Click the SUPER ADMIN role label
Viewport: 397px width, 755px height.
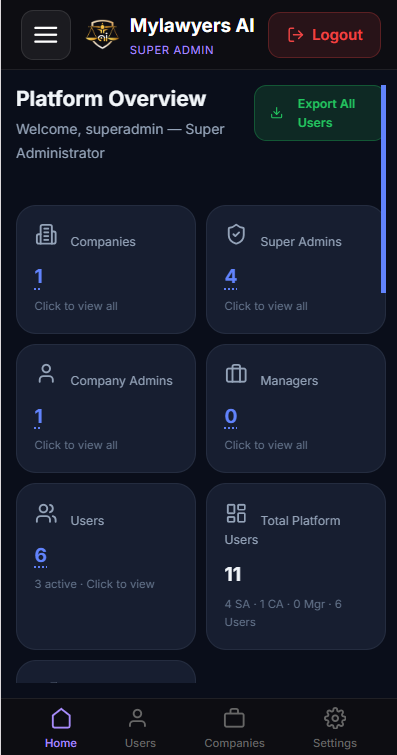[x=172, y=50]
